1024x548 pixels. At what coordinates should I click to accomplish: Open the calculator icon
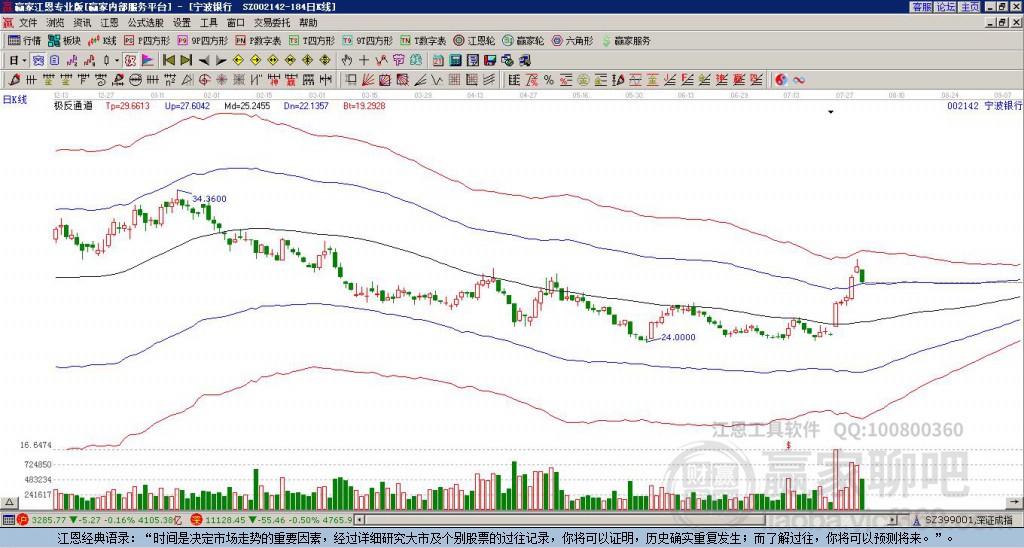coord(455,60)
